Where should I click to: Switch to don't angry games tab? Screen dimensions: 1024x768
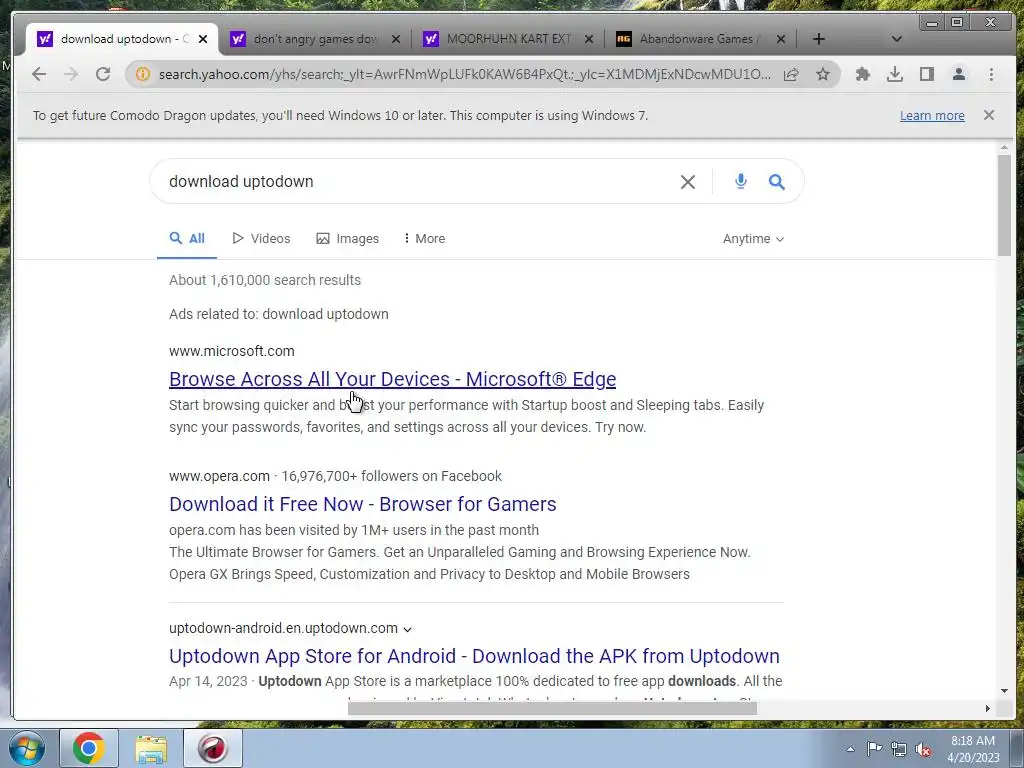[314, 39]
